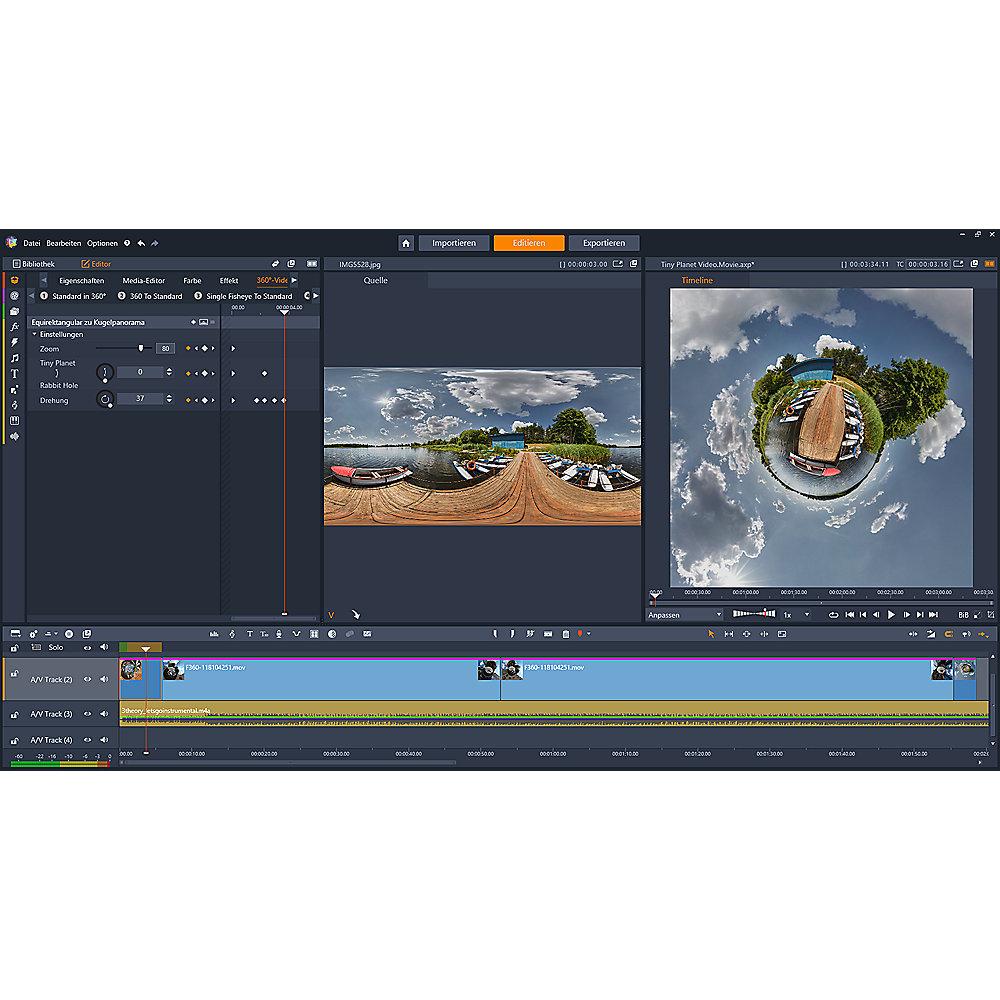Click the Undo arrow icon
The height and width of the screenshot is (1000, 1000).
141,243
